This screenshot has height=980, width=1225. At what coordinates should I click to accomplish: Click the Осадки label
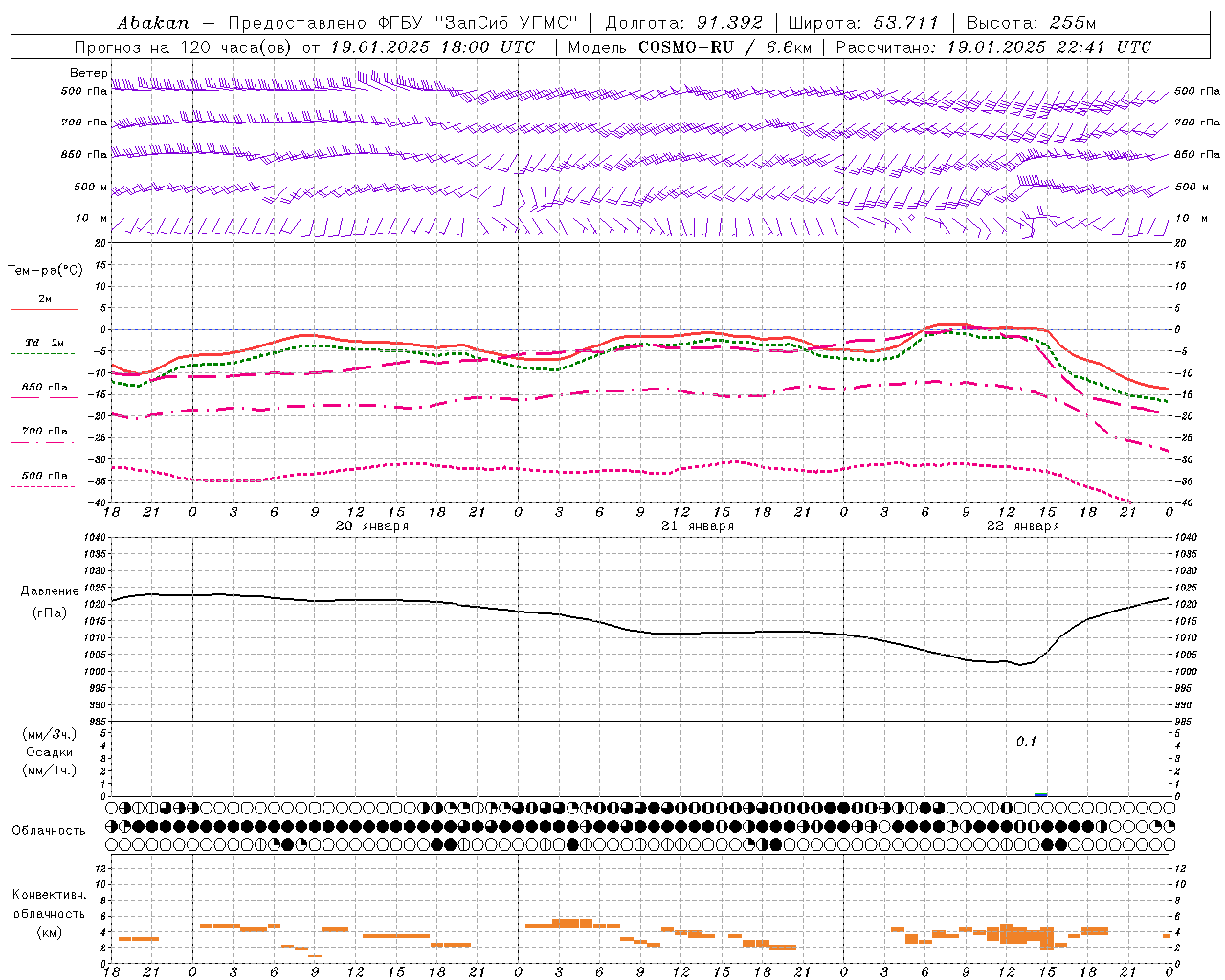point(50,752)
